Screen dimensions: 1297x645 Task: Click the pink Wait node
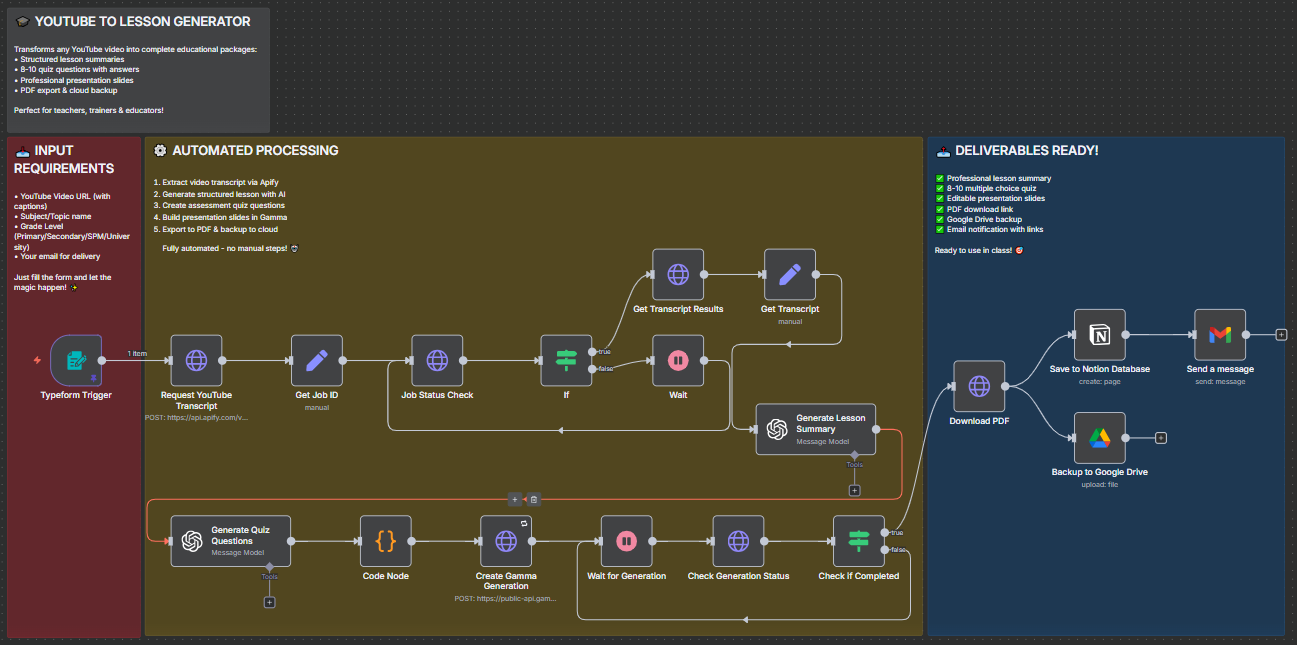(677, 360)
